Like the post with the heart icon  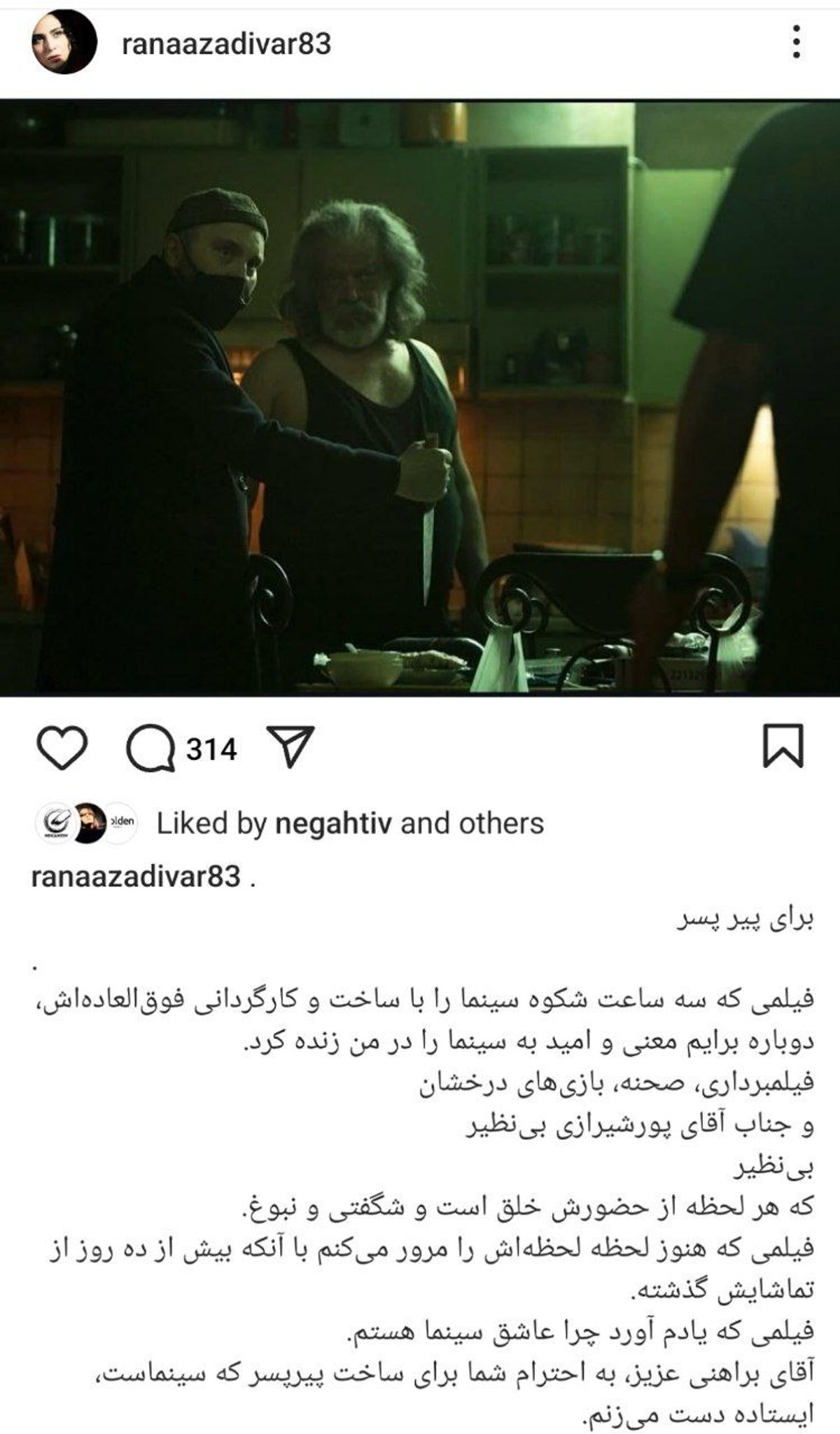click(62, 749)
